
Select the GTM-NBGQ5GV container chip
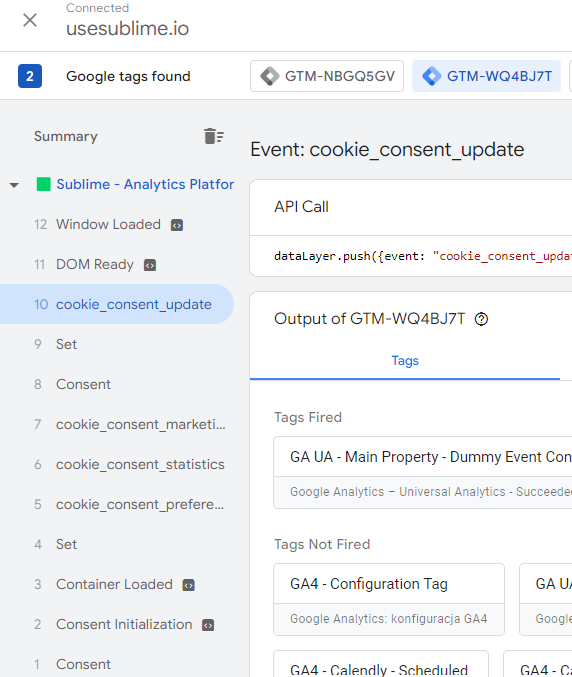[327, 76]
